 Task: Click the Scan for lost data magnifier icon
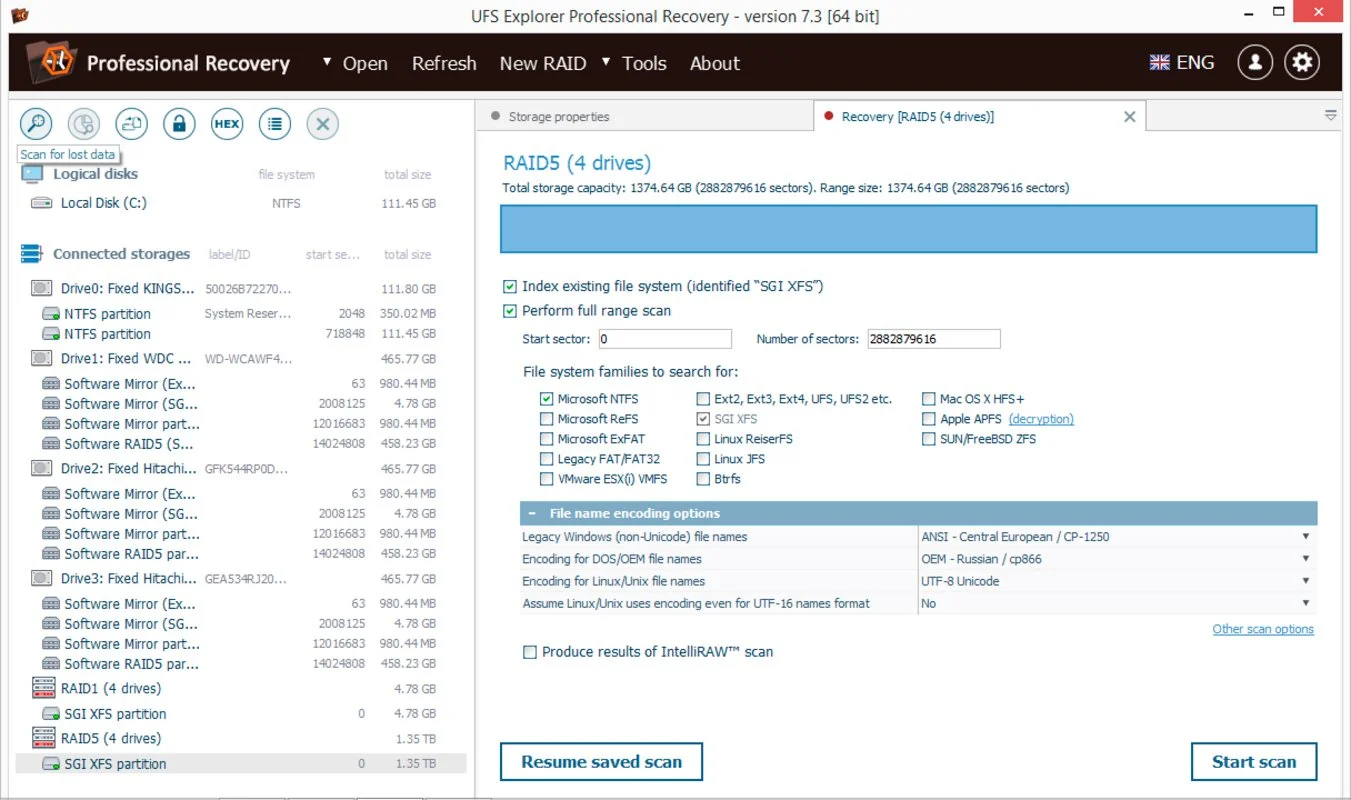pyautogui.click(x=36, y=124)
